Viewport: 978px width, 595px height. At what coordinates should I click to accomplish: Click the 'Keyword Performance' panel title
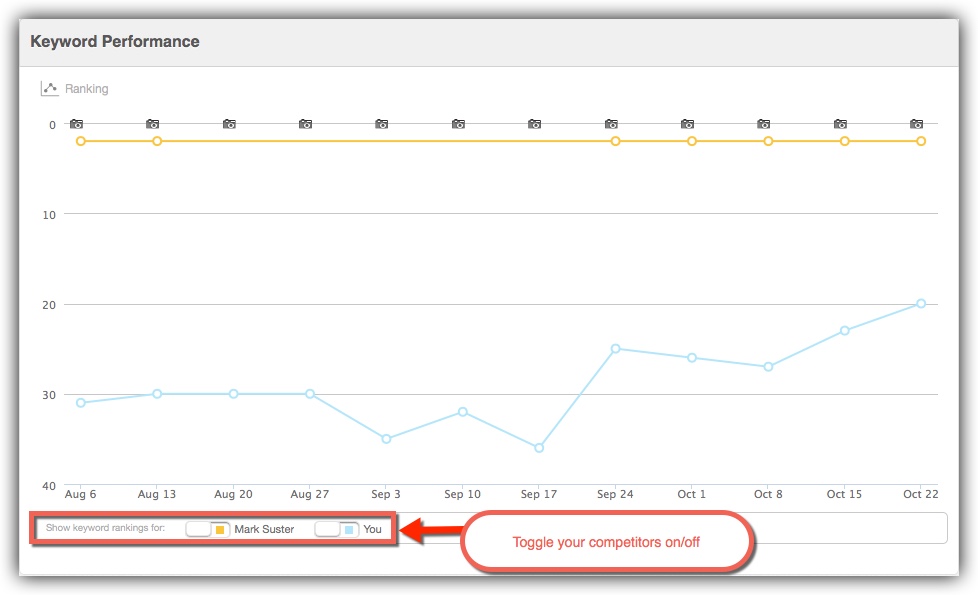click(x=115, y=42)
